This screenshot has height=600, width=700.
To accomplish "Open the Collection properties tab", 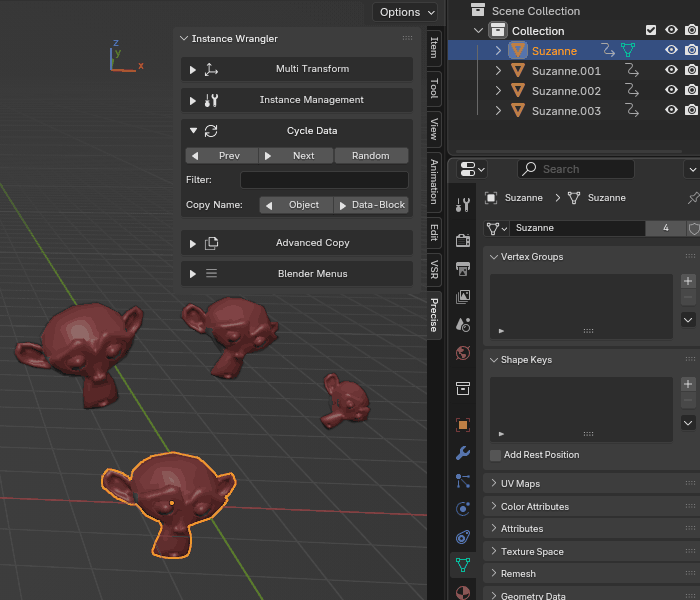I will [463, 388].
